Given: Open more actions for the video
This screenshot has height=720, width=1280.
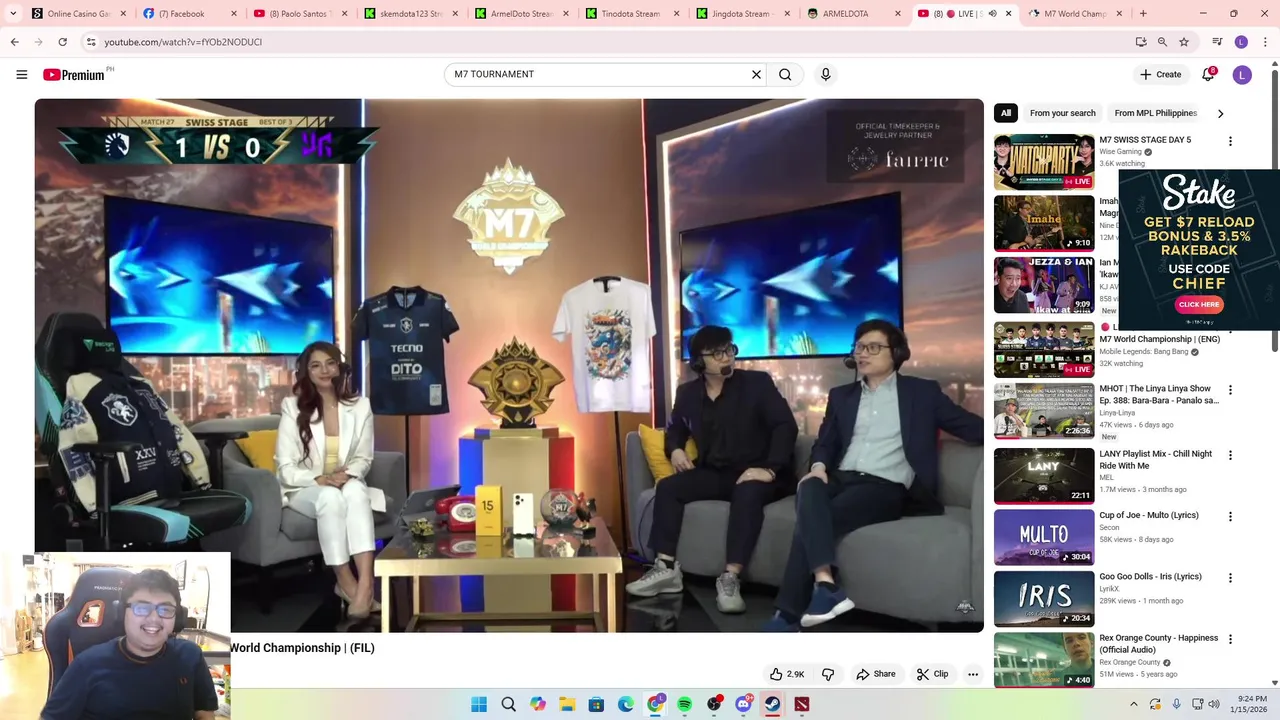Looking at the screenshot, I should [972, 674].
